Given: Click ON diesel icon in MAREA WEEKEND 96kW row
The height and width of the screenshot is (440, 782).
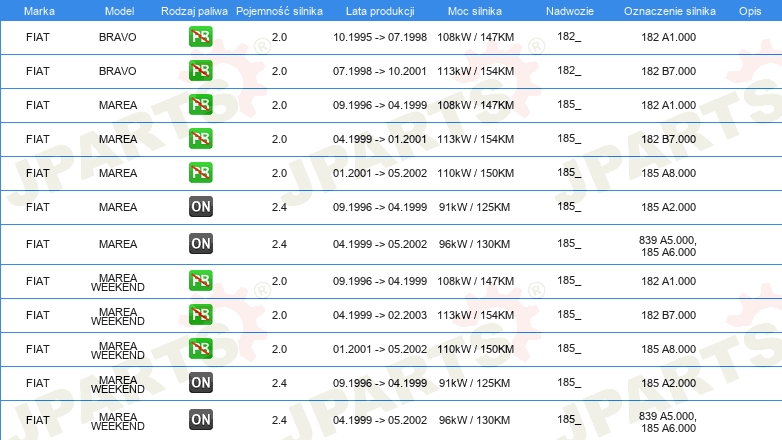Looking at the screenshot, I should [200, 420].
